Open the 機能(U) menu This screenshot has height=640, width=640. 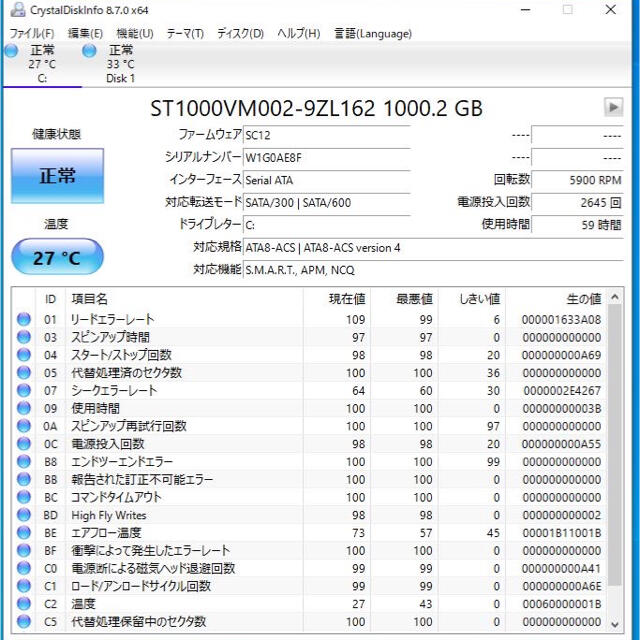pyautogui.click(x=135, y=33)
